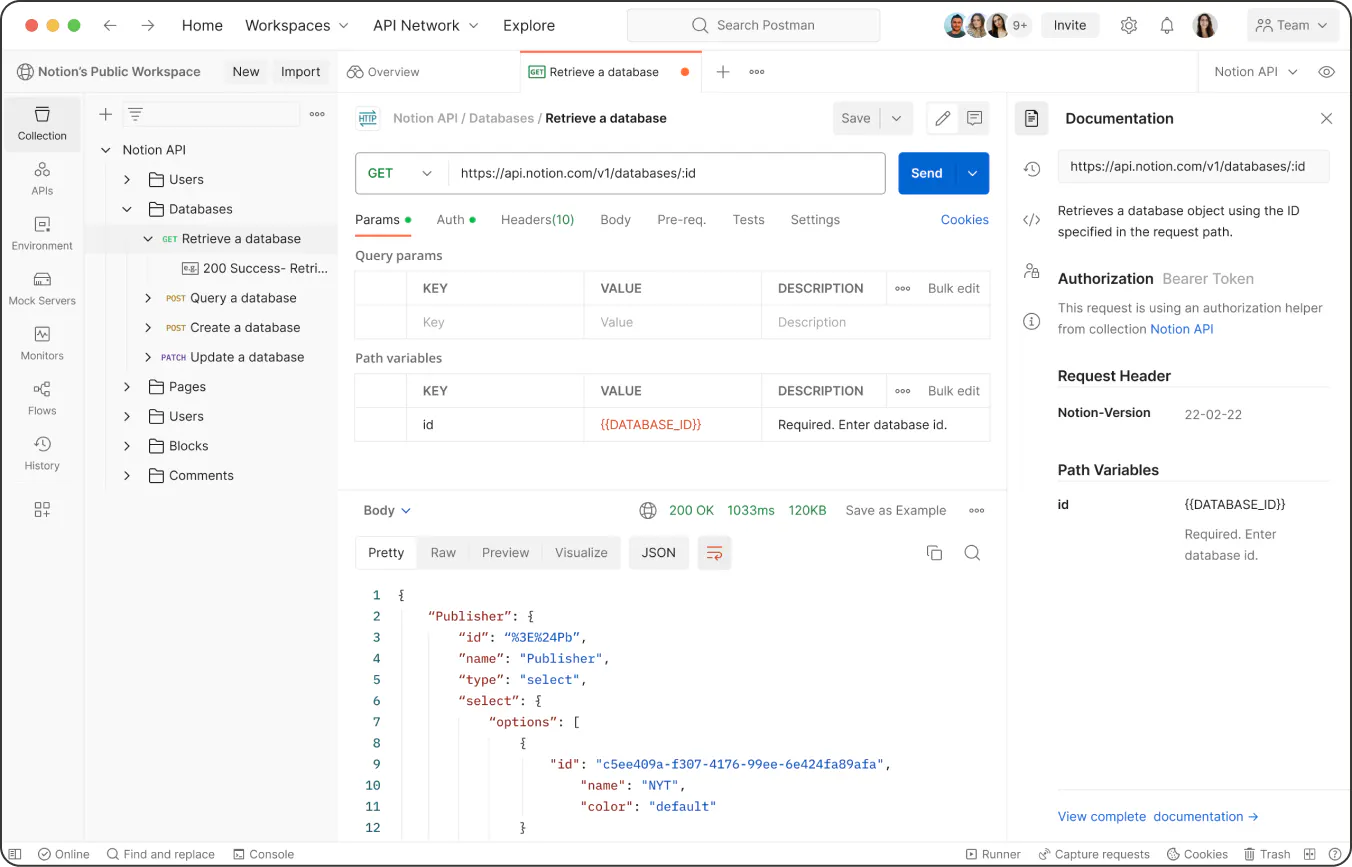The height and width of the screenshot is (867, 1352).
Task: Switch to the Headers(10) tab
Action: (537, 220)
